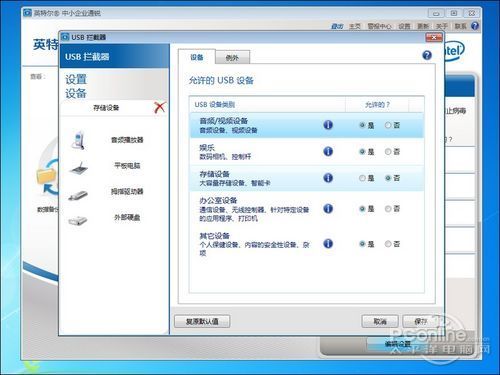Click the 拇指驱动器 thumb drive icon
Screen dimensions: 500x375
pos(78,195)
